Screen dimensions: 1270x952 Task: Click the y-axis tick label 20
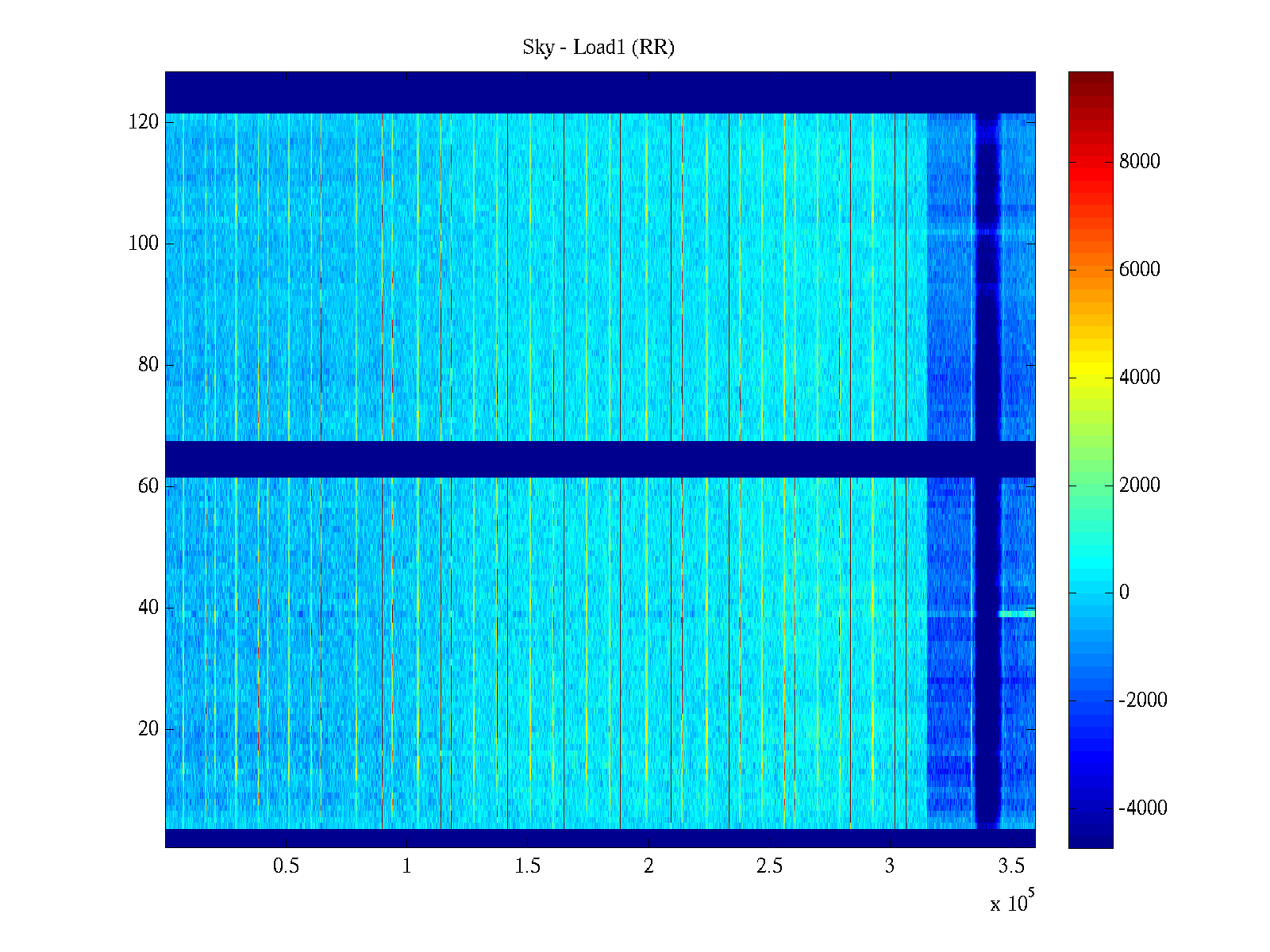pos(148,729)
